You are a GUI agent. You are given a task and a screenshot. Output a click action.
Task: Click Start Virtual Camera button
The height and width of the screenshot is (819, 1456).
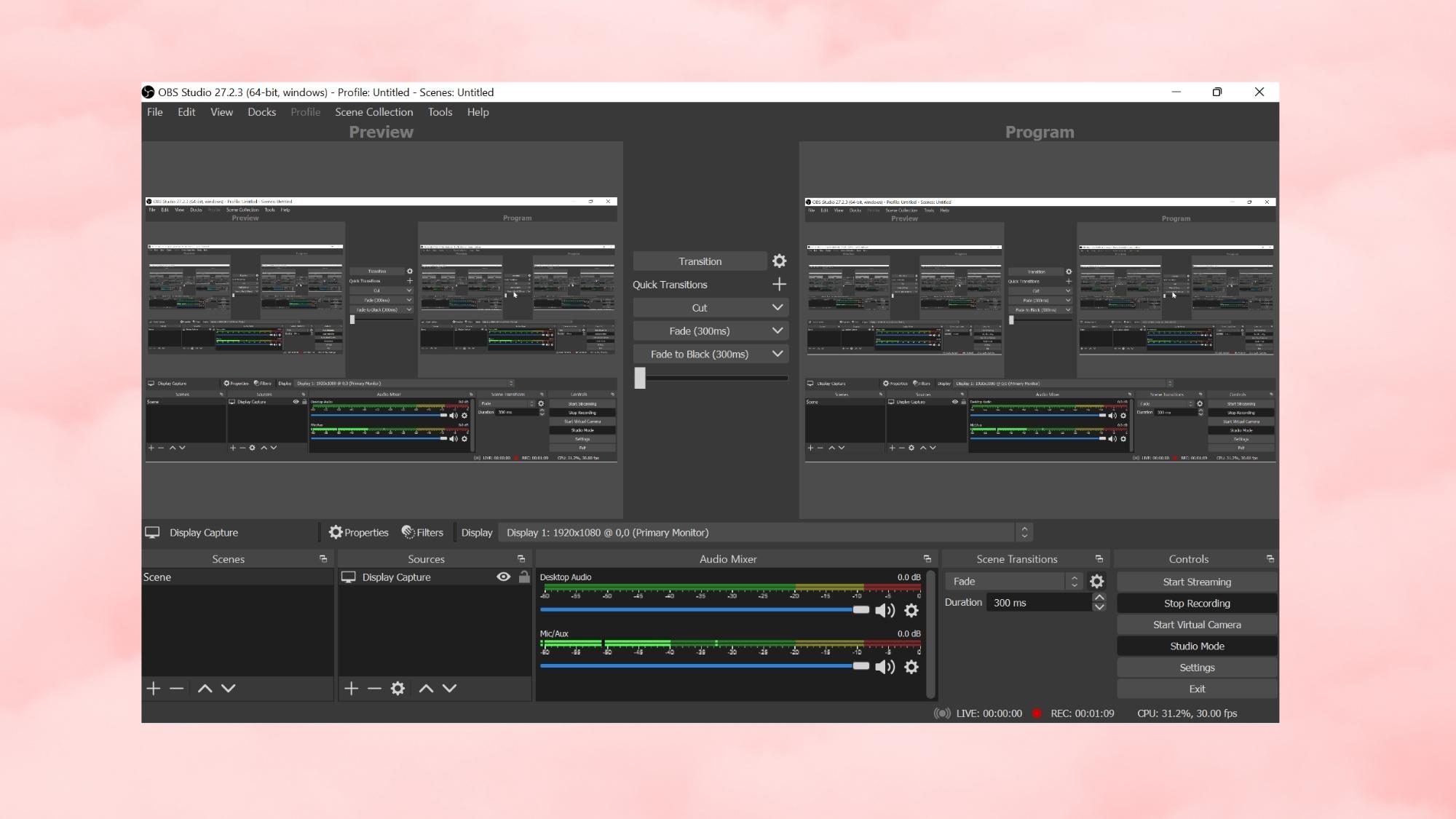pos(1196,624)
